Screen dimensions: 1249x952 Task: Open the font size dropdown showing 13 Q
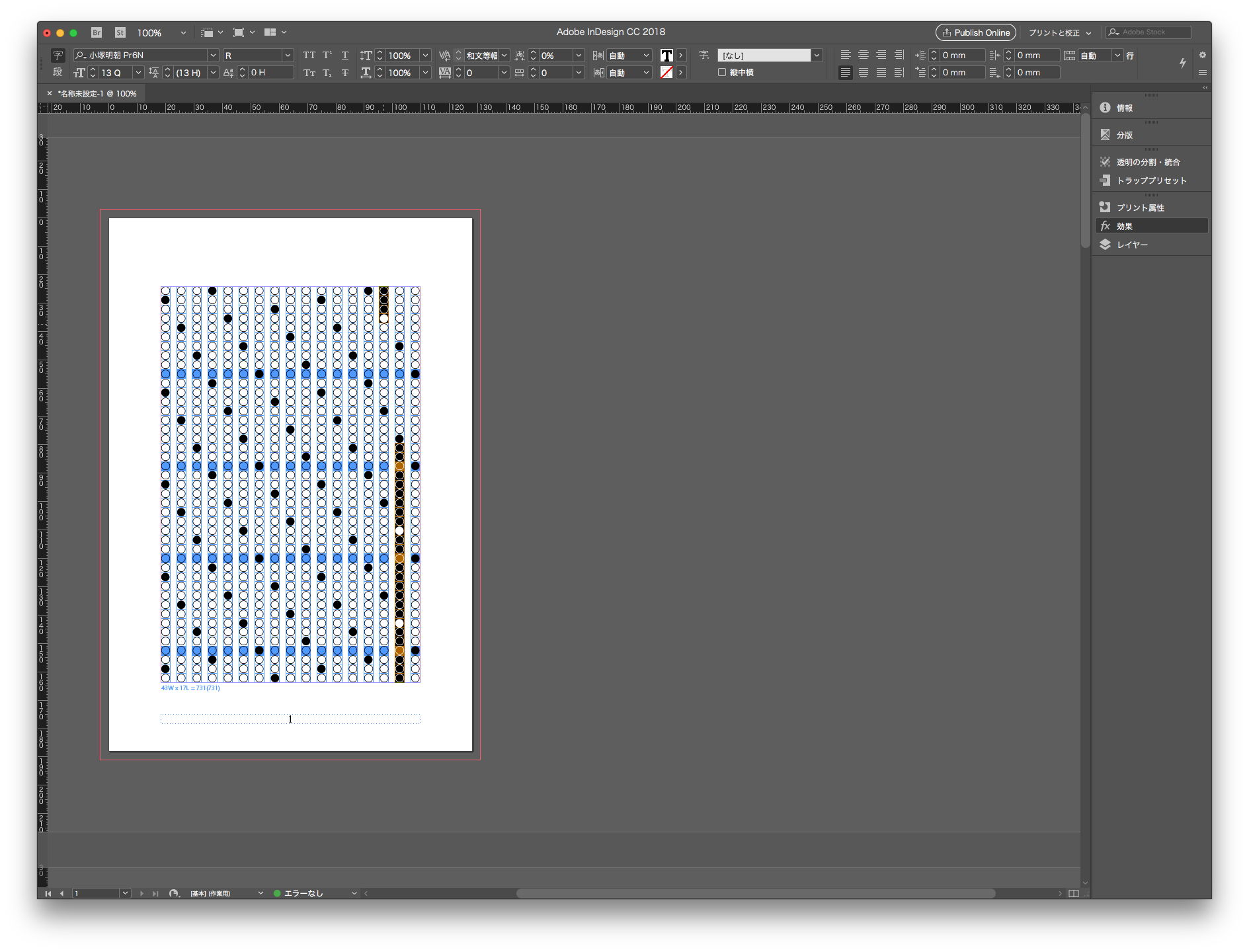pos(138,73)
